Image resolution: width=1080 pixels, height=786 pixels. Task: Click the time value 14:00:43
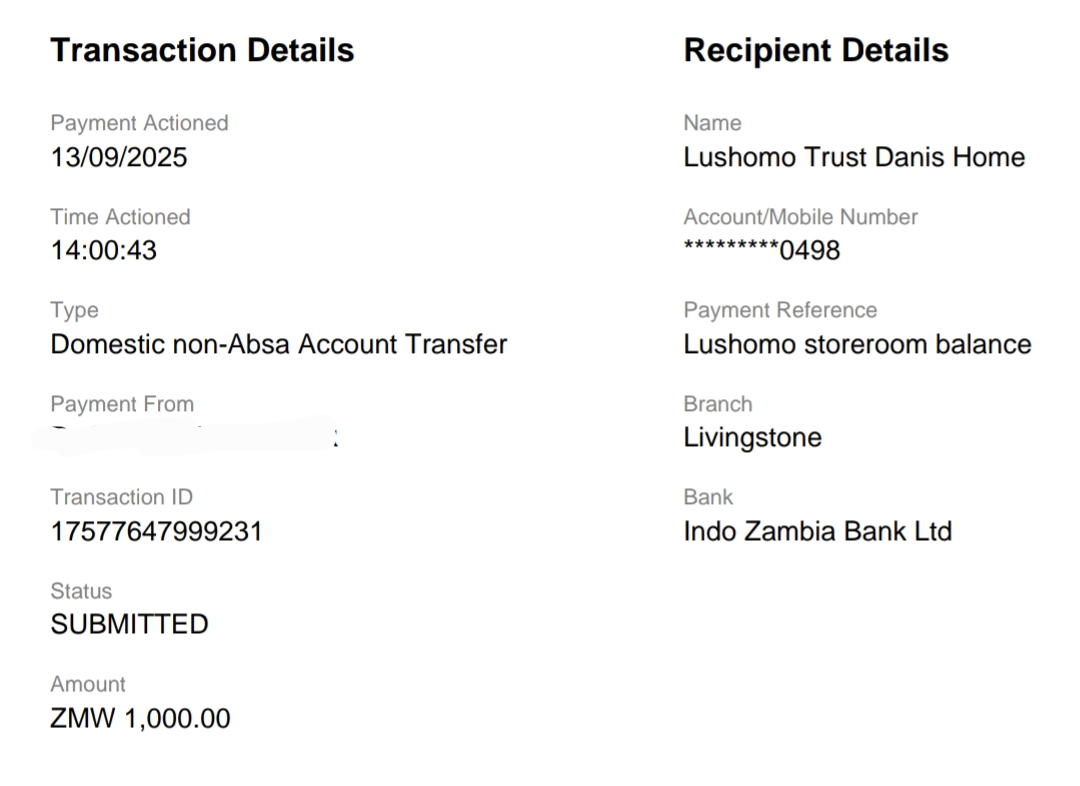[104, 250]
